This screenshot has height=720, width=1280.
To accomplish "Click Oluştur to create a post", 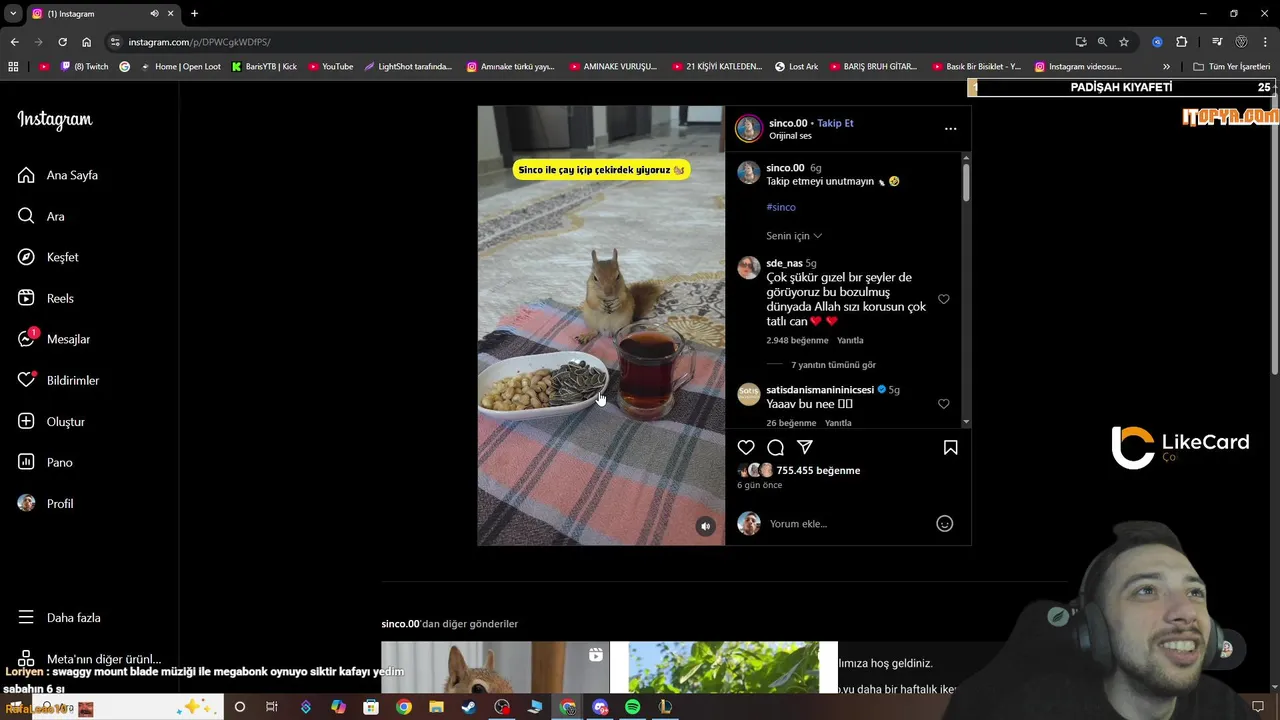I will click(51, 421).
